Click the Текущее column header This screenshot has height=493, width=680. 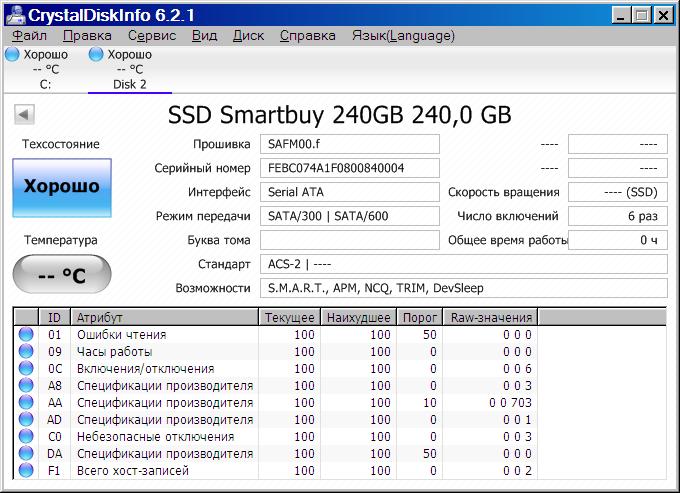(290, 317)
